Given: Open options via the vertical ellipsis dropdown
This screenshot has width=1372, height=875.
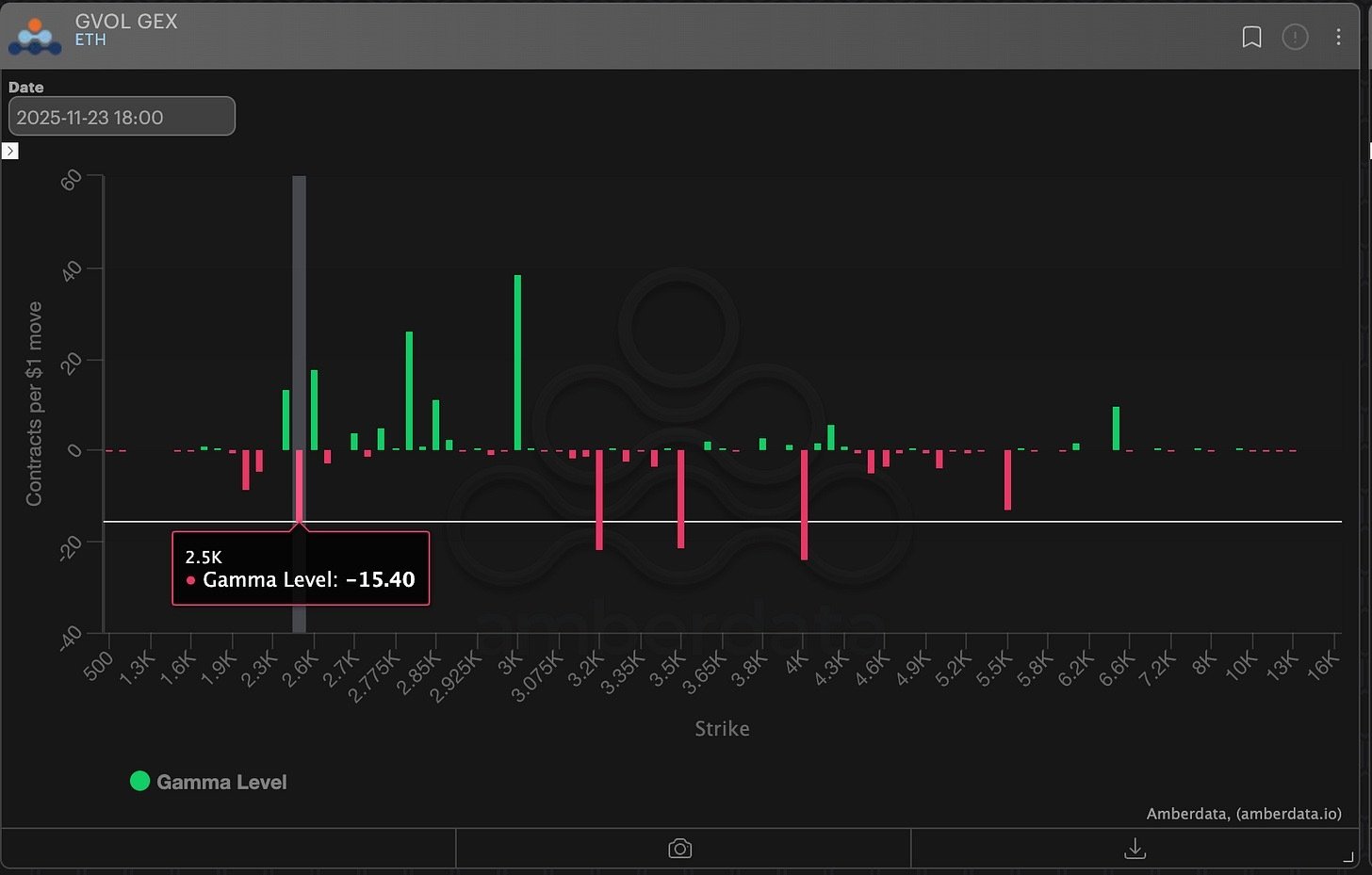Looking at the screenshot, I should (1339, 37).
